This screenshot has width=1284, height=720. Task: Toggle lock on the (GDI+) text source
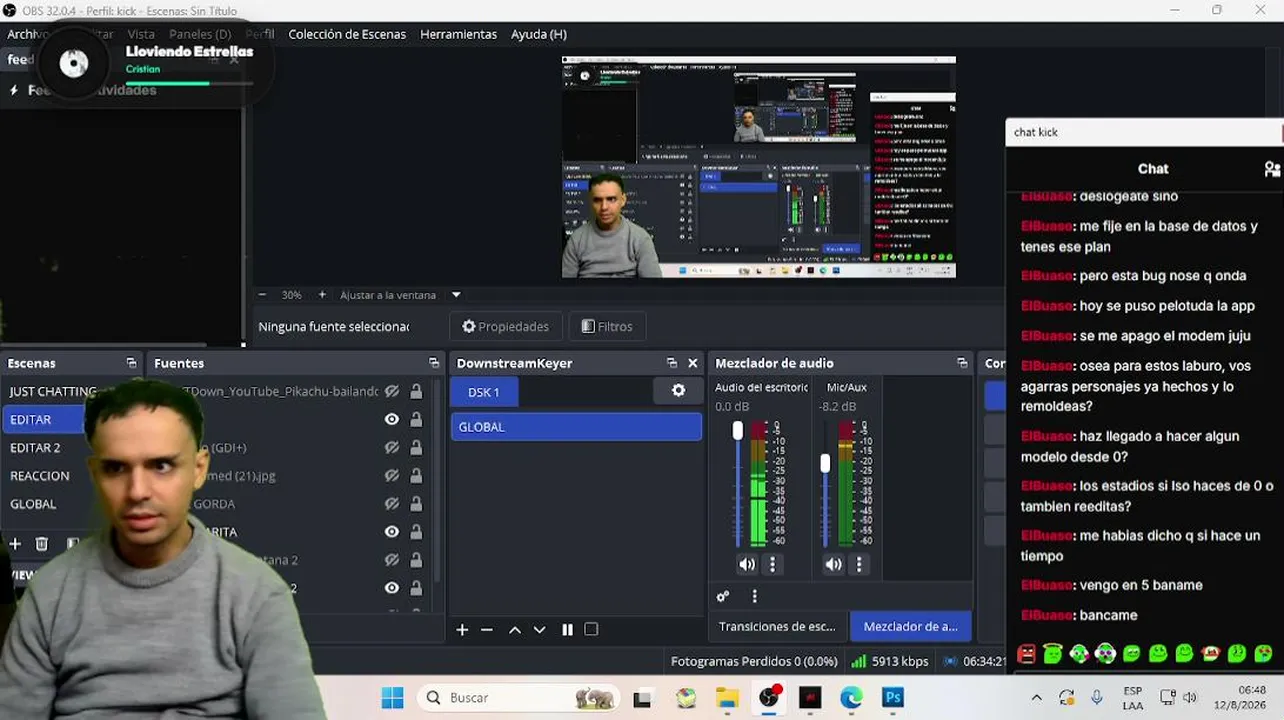[416, 448]
